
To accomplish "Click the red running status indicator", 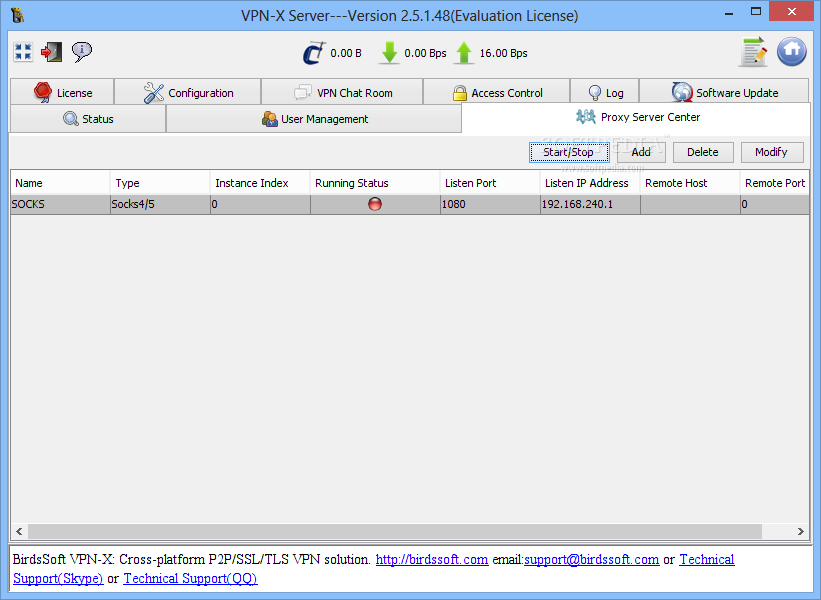I will pos(375,204).
